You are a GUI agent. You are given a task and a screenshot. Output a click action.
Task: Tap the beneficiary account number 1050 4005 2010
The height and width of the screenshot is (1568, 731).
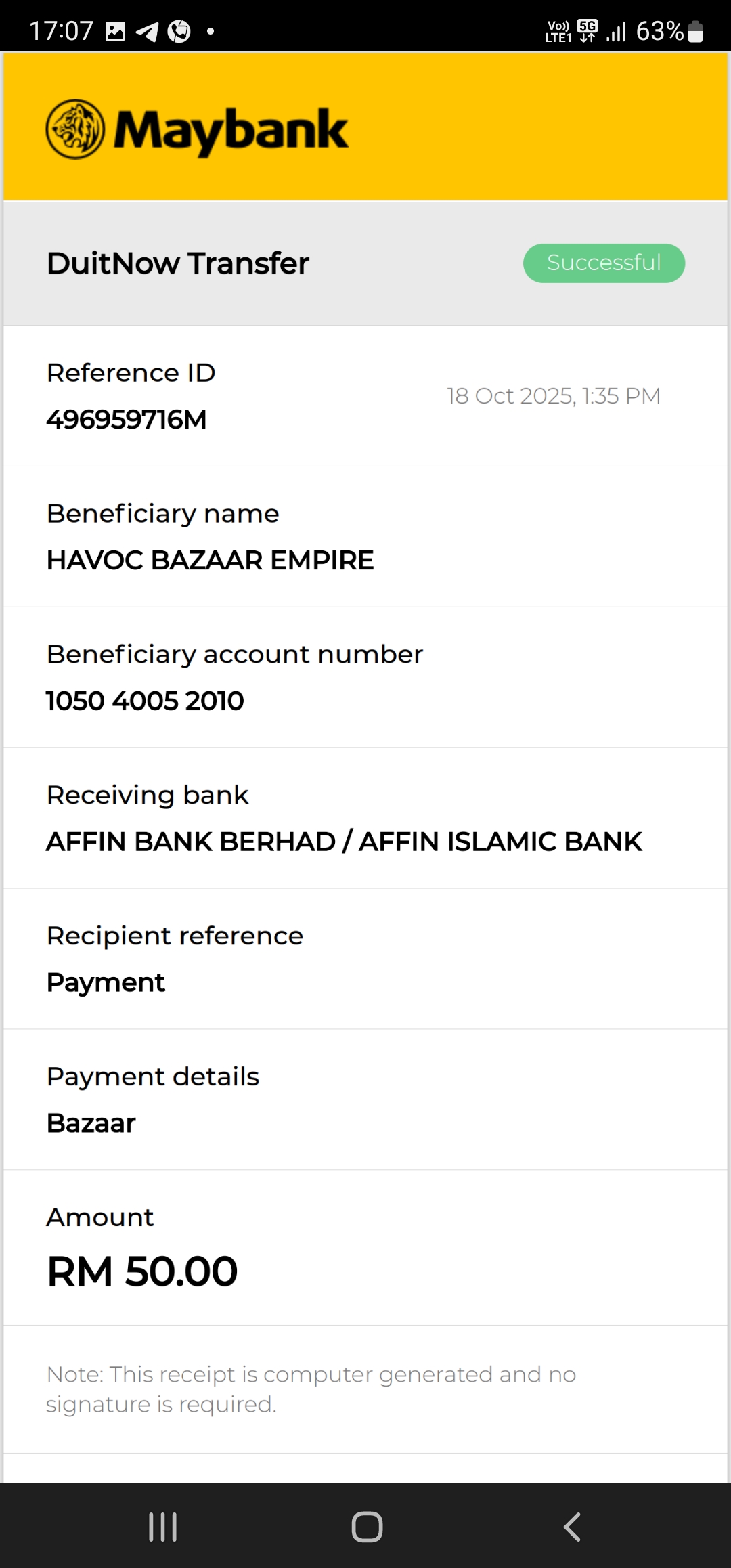coord(145,701)
